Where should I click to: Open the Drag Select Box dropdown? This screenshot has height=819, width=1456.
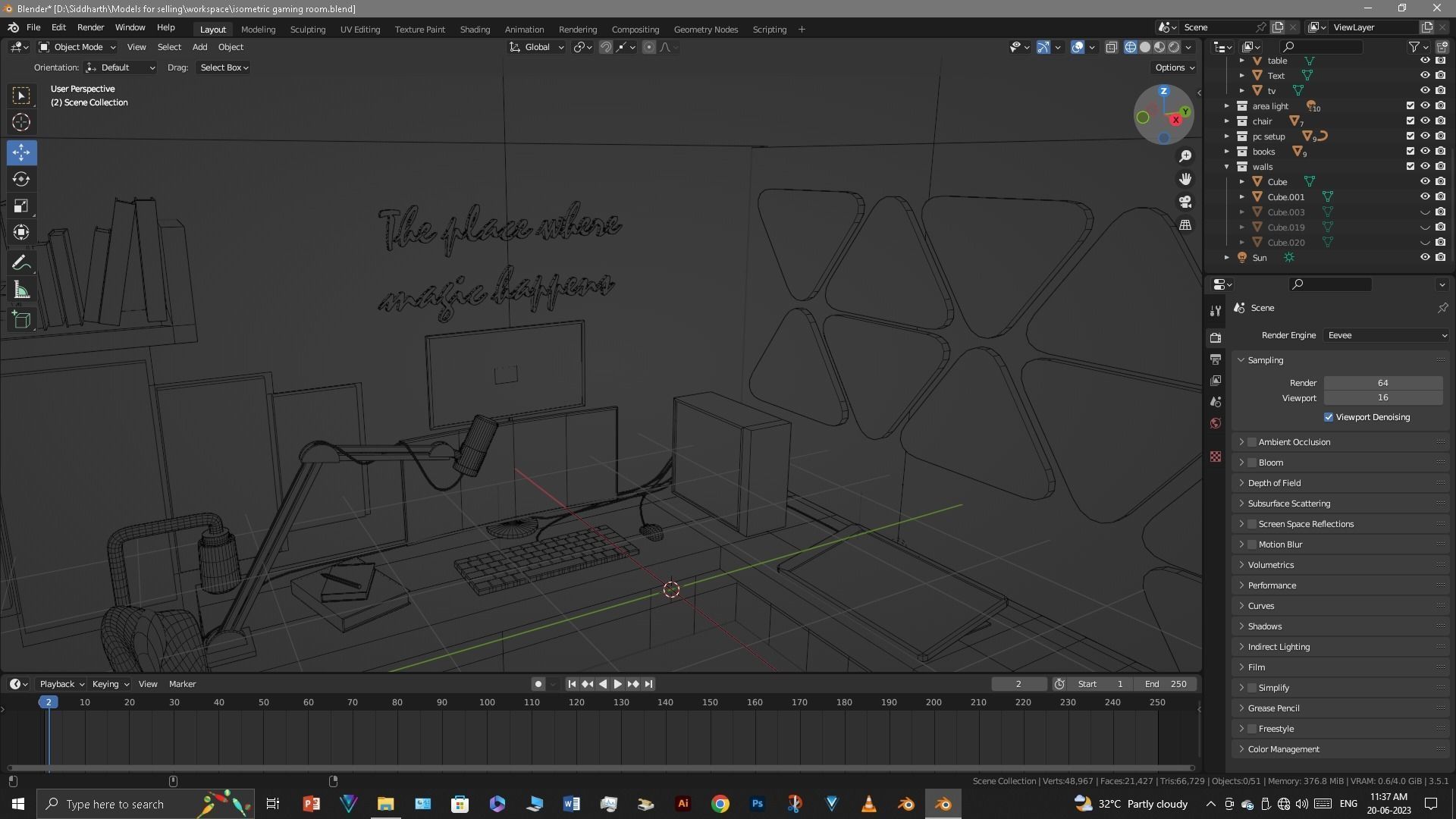click(224, 67)
